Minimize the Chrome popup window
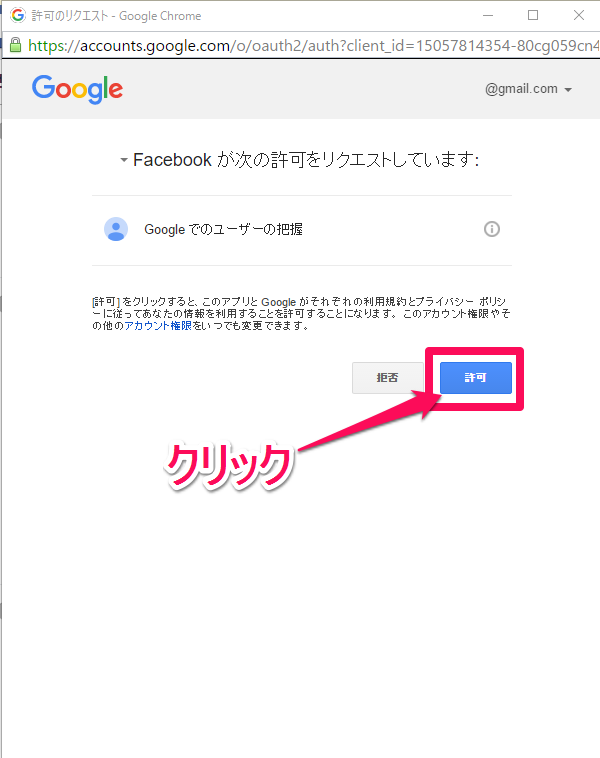 click(x=488, y=15)
